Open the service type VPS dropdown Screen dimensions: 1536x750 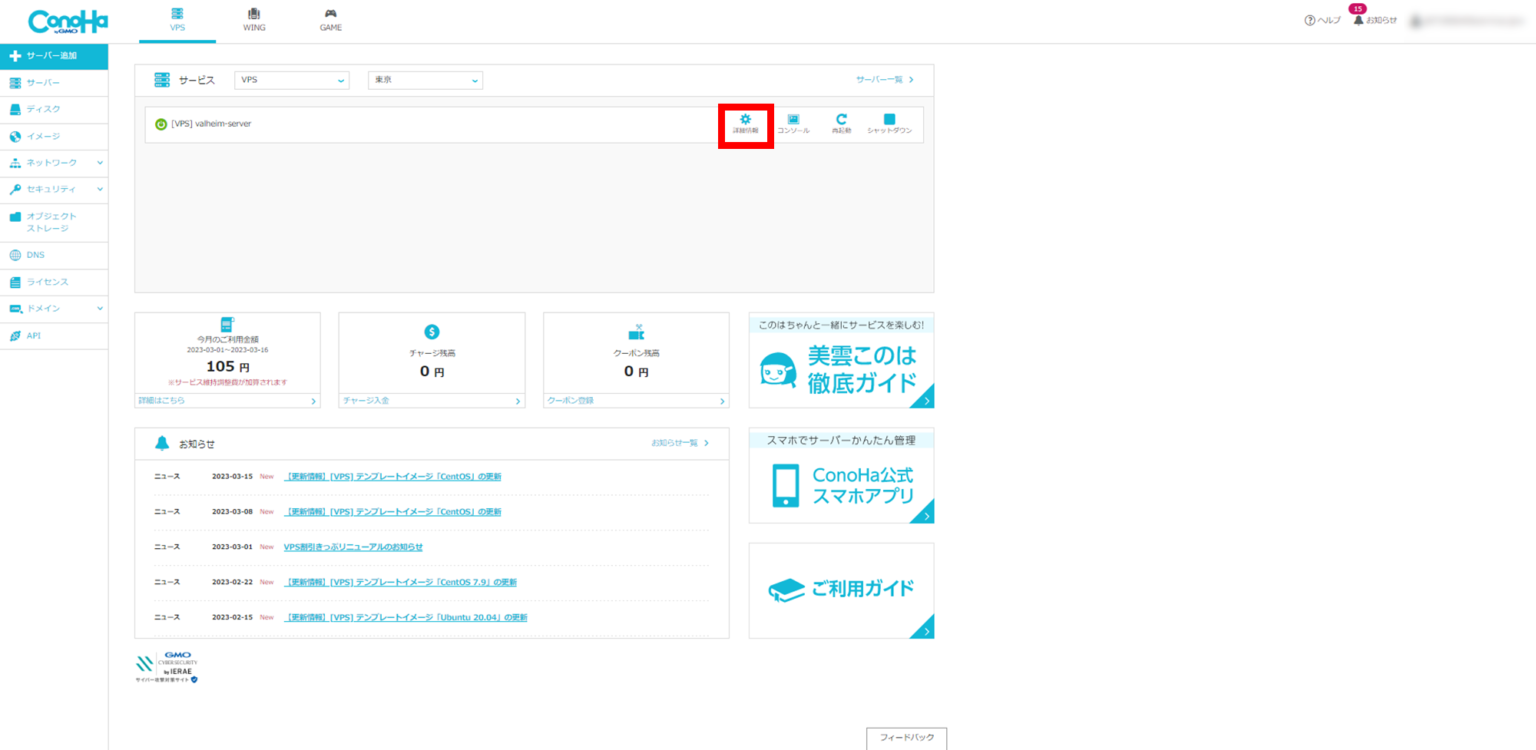click(292, 80)
